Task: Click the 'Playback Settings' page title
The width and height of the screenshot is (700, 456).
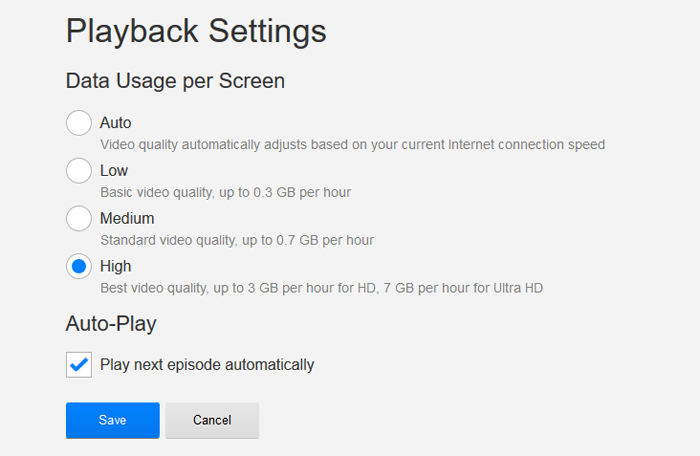Action: pyautogui.click(x=196, y=32)
